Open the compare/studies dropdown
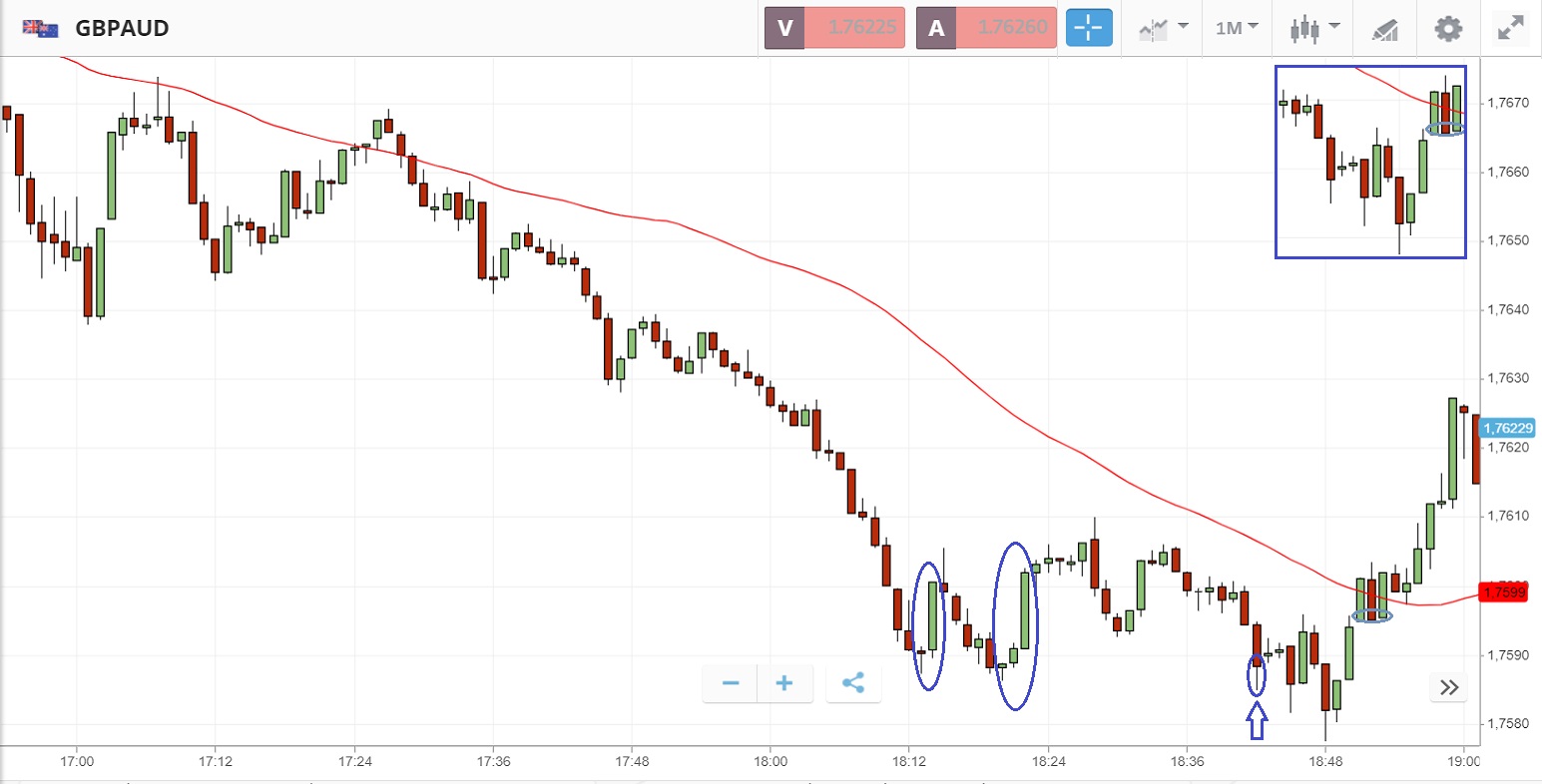The image size is (1542, 784). pyautogui.click(x=1164, y=28)
